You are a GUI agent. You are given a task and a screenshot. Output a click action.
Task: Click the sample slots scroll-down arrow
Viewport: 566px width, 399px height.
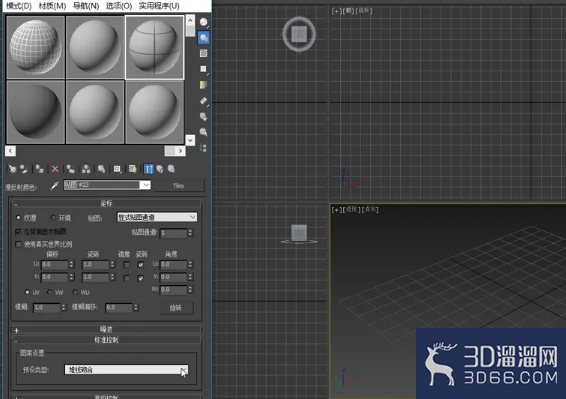[190, 140]
